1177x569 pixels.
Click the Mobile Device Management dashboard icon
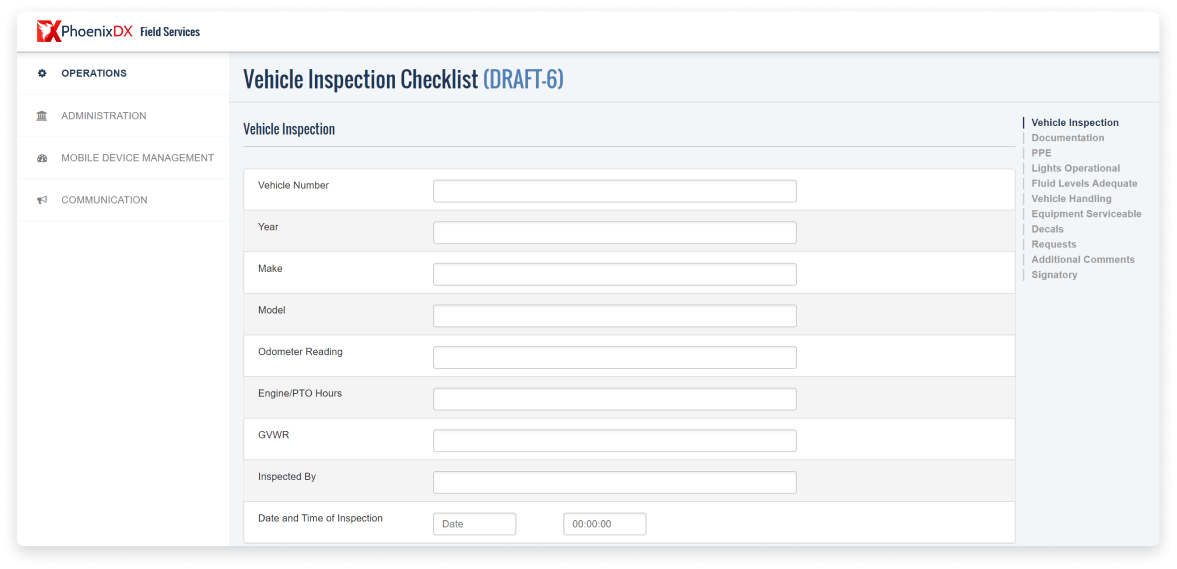[x=42, y=158]
